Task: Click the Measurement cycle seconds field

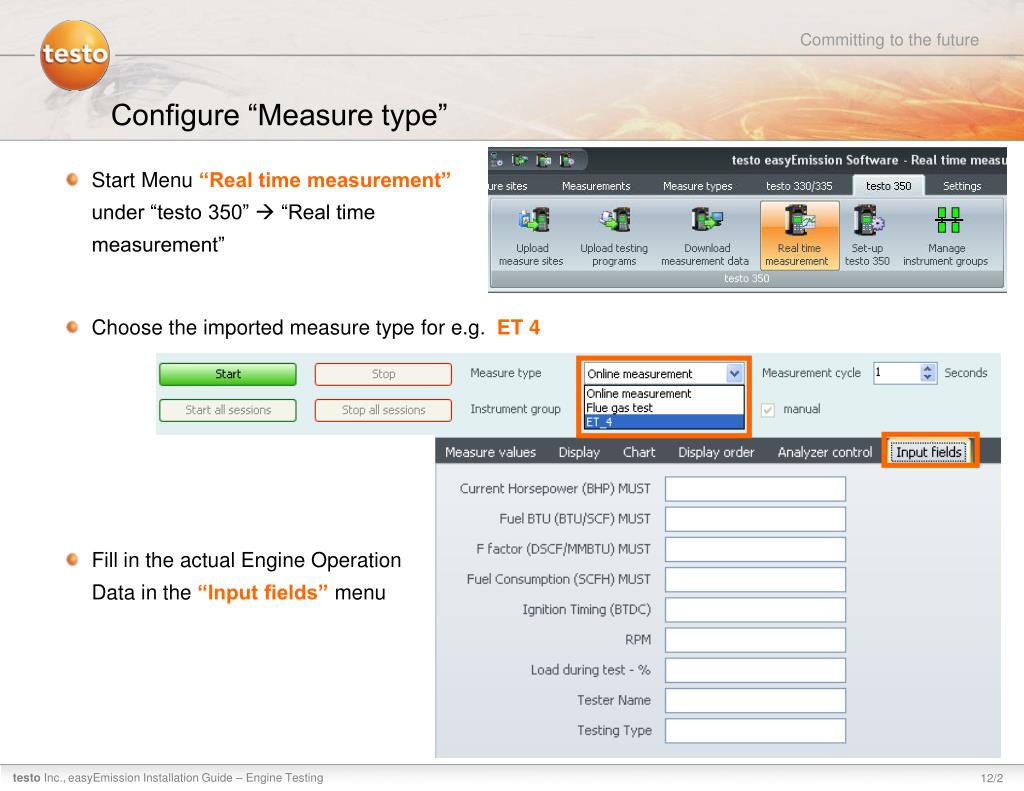Action: (897, 373)
